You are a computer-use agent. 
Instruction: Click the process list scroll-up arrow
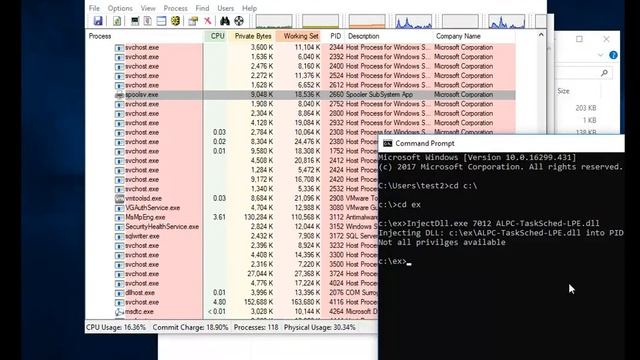[541, 35]
